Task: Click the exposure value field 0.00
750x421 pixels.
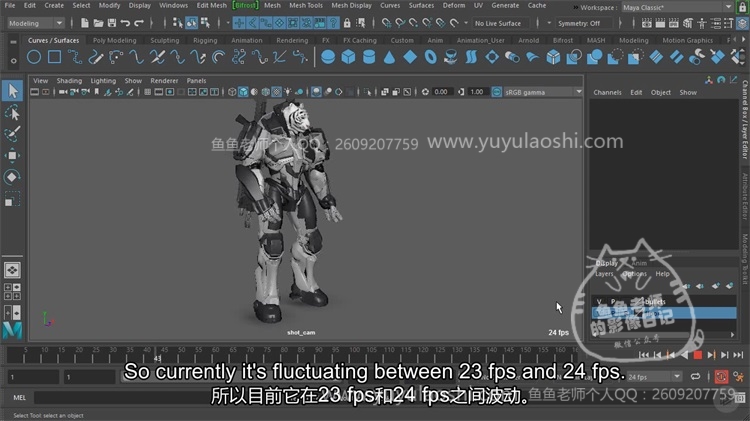Action: tap(441, 92)
